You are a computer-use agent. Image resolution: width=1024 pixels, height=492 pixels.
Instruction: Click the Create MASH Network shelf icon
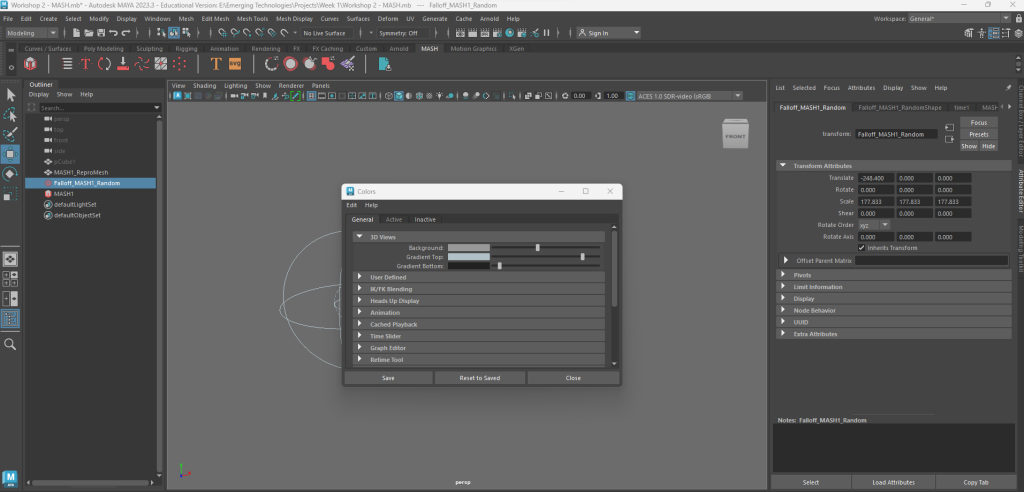tap(31, 64)
